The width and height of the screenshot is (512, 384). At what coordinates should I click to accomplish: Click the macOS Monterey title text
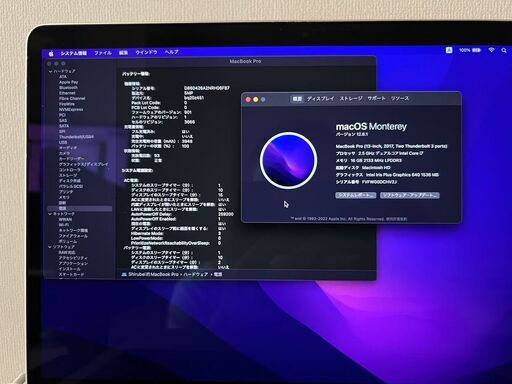[371, 127]
